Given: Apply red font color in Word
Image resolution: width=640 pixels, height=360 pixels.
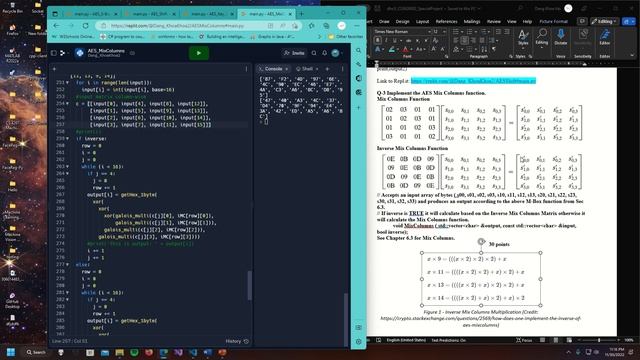Looking at the screenshot, I should click(x=405, y=49).
